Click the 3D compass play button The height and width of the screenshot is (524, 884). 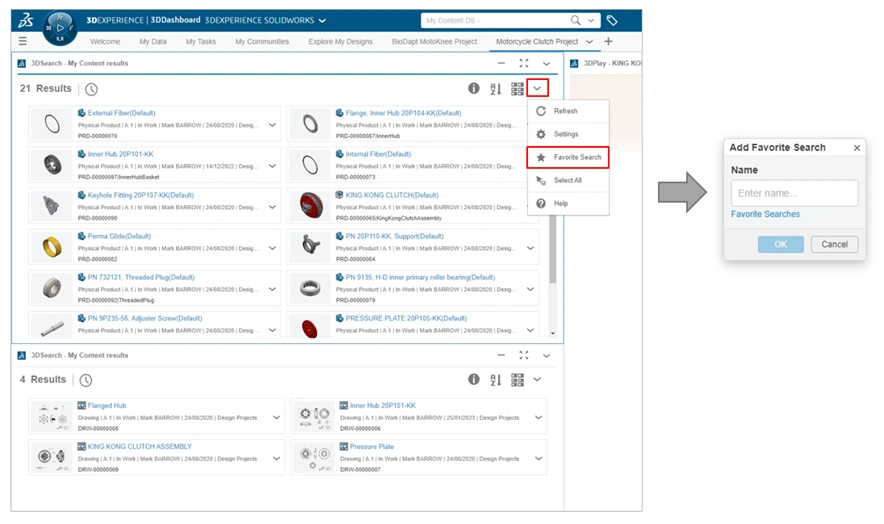pos(60,28)
